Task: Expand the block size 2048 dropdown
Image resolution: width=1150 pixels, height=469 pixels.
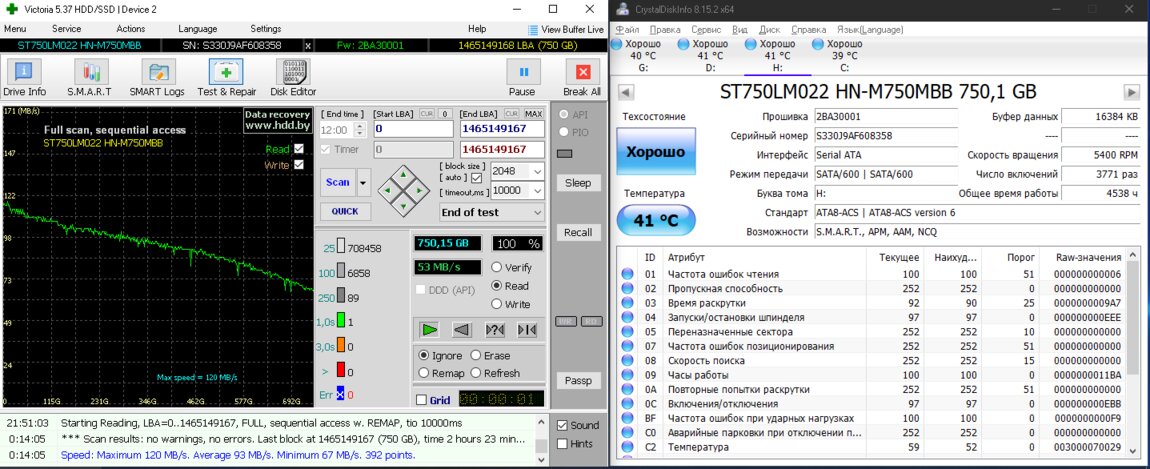Action: coord(538,171)
